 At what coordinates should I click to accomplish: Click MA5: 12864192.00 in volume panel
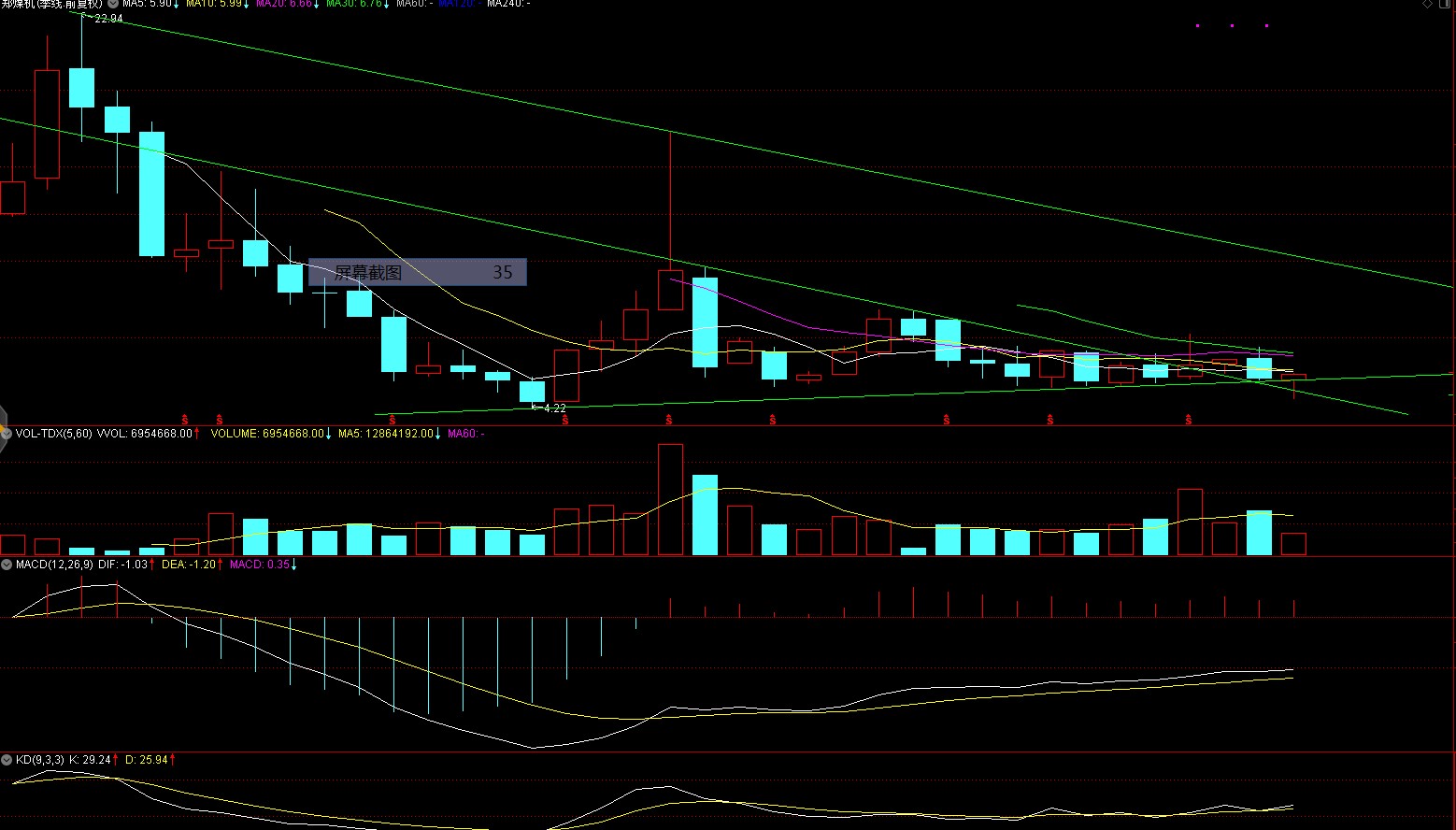point(386,434)
